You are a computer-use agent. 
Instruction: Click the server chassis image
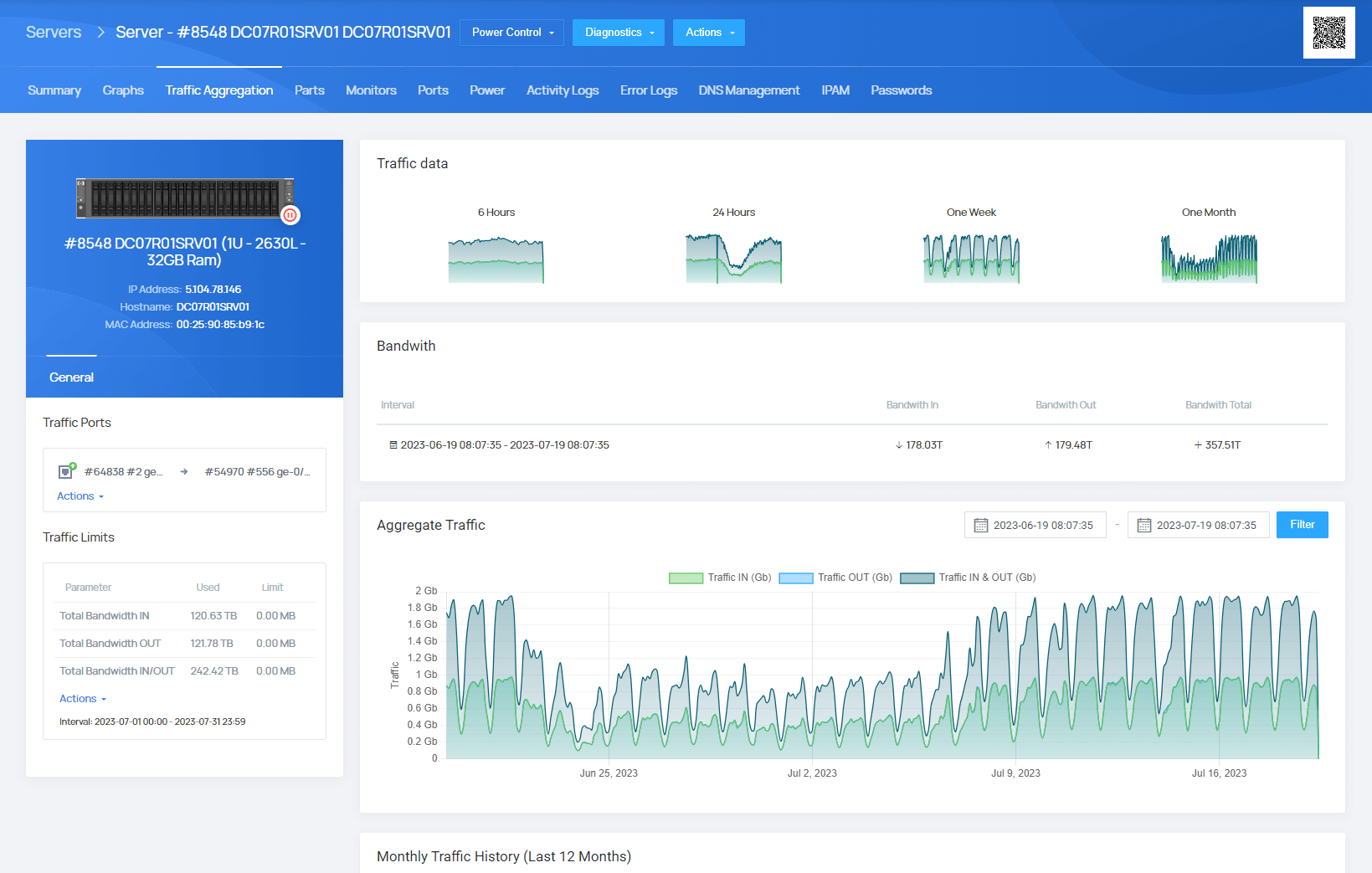tap(185, 198)
